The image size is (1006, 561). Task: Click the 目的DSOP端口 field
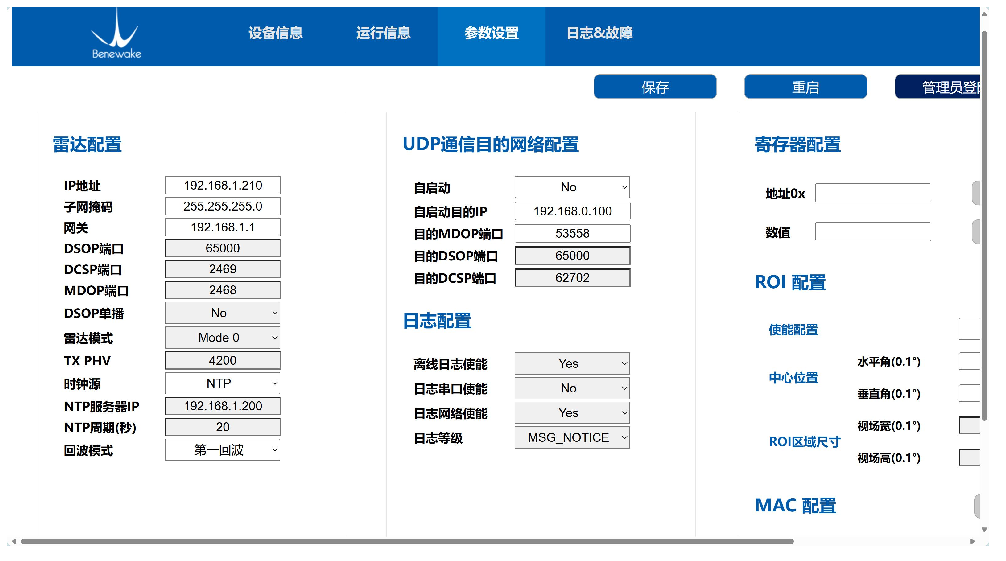[x=572, y=255]
